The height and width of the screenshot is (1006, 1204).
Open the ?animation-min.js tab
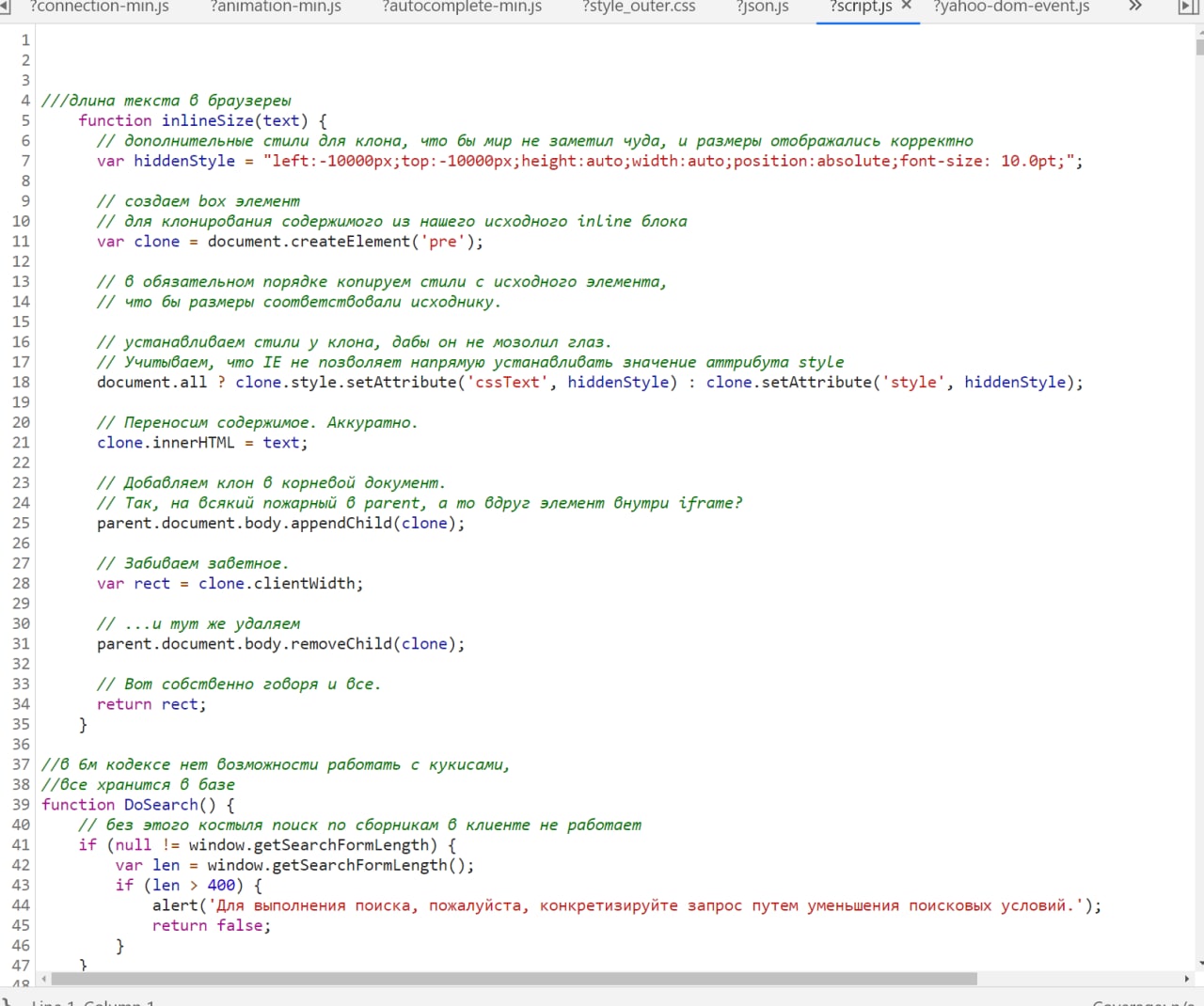pos(276,7)
